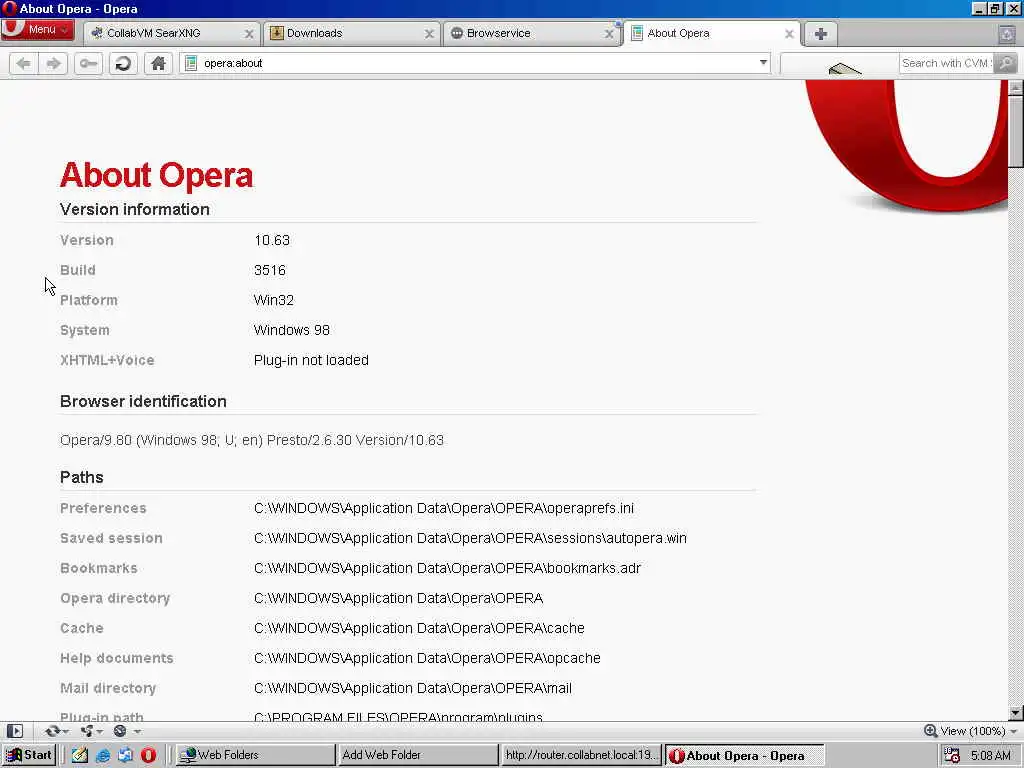This screenshot has width=1024, height=768.
Task: Click the page icon in the address bar
Action: [191, 63]
